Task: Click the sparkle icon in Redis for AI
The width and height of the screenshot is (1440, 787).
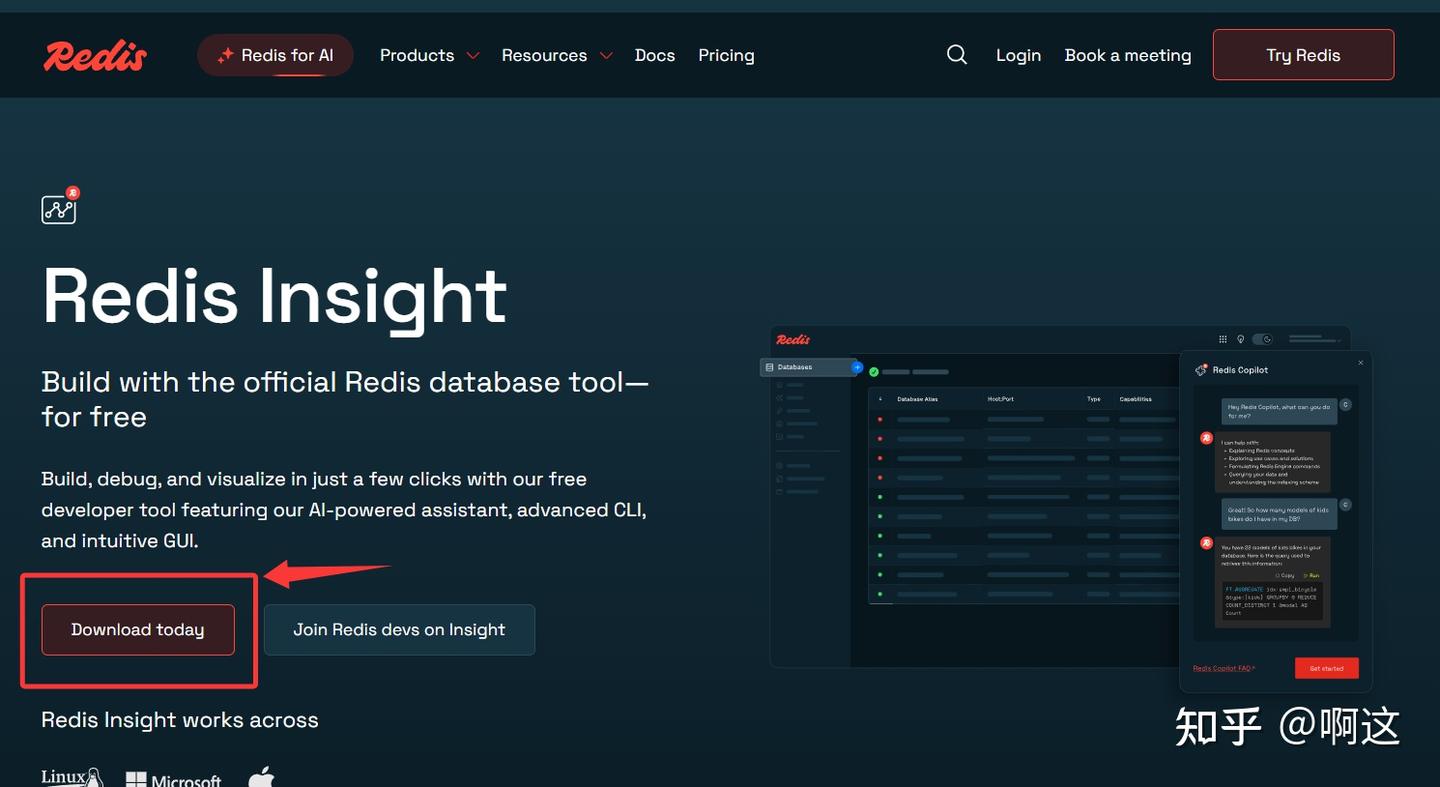Action: pos(226,56)
